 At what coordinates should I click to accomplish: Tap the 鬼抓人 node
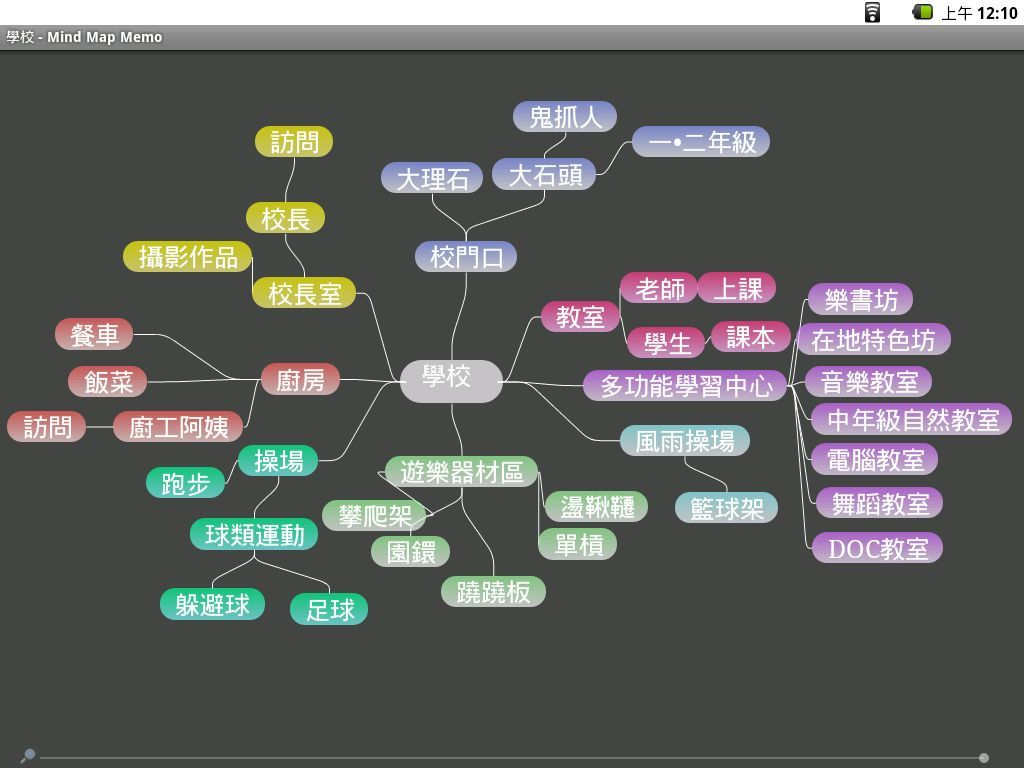point(565,117)
